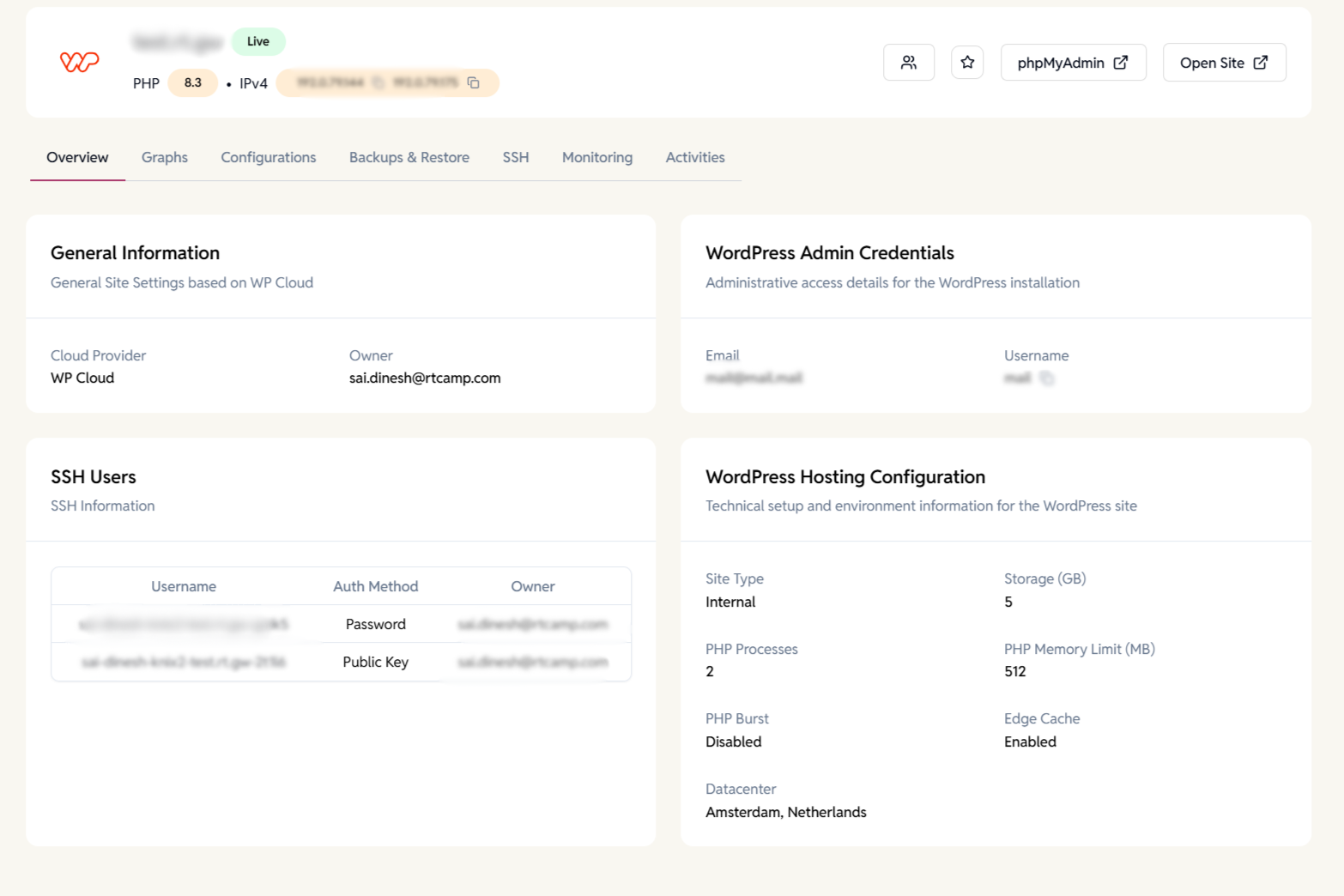Click the team members icon
The height and width of the screenshot is (896, 1344).
pyautogui.click(x=909, y=62)
